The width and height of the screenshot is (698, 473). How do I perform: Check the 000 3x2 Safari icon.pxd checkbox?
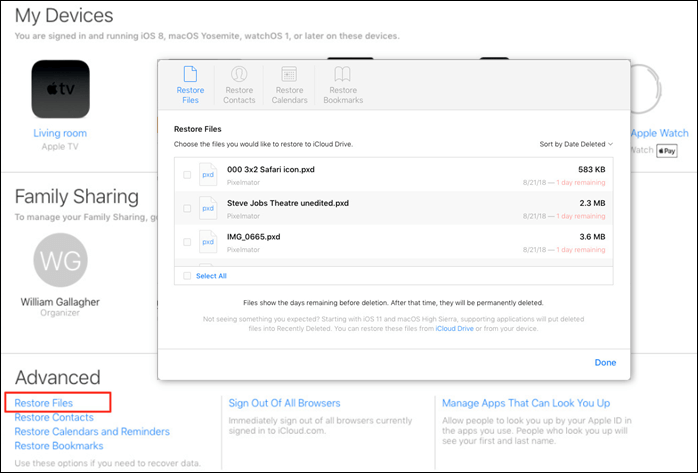(187, 176)
